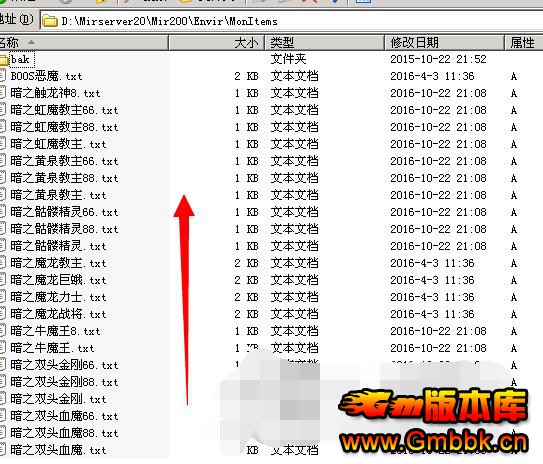Click the 类型 column header
Viewport: 543px width, 464px height.
coord(325,43)
